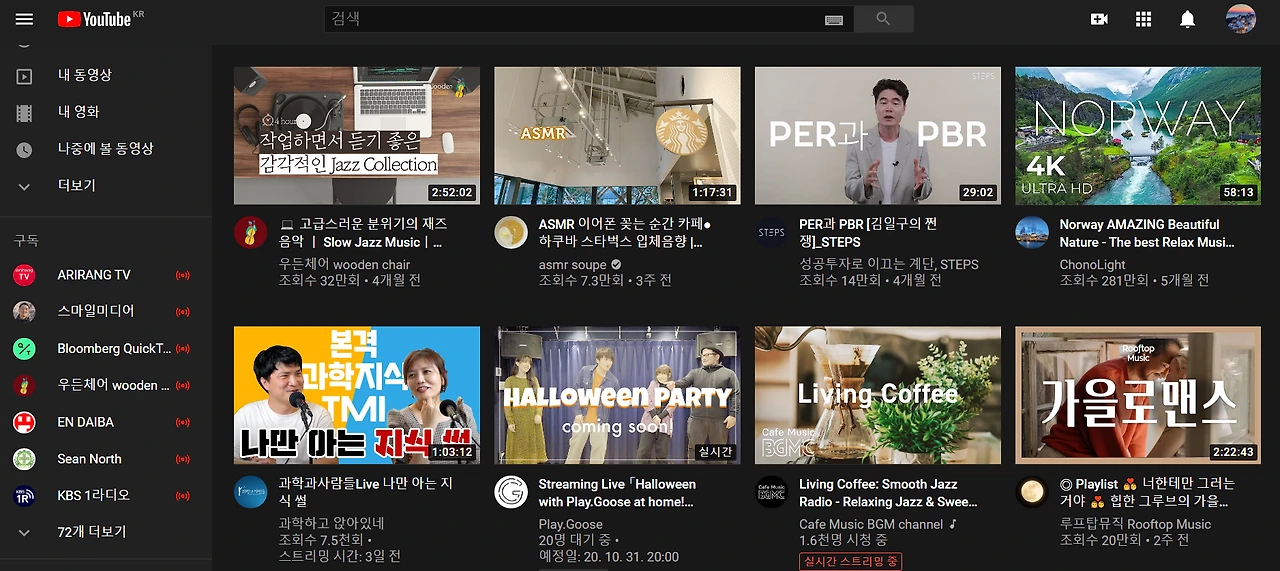1280x571 pixels.
Task: Click the 스마일미디어 channel avatar
Action: click(24, 311)
